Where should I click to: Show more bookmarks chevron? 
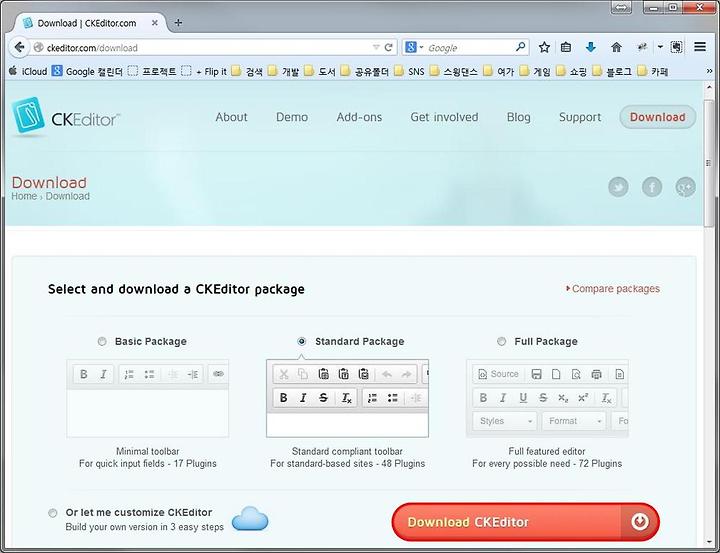pyautogui.click(x=709, y=71)
